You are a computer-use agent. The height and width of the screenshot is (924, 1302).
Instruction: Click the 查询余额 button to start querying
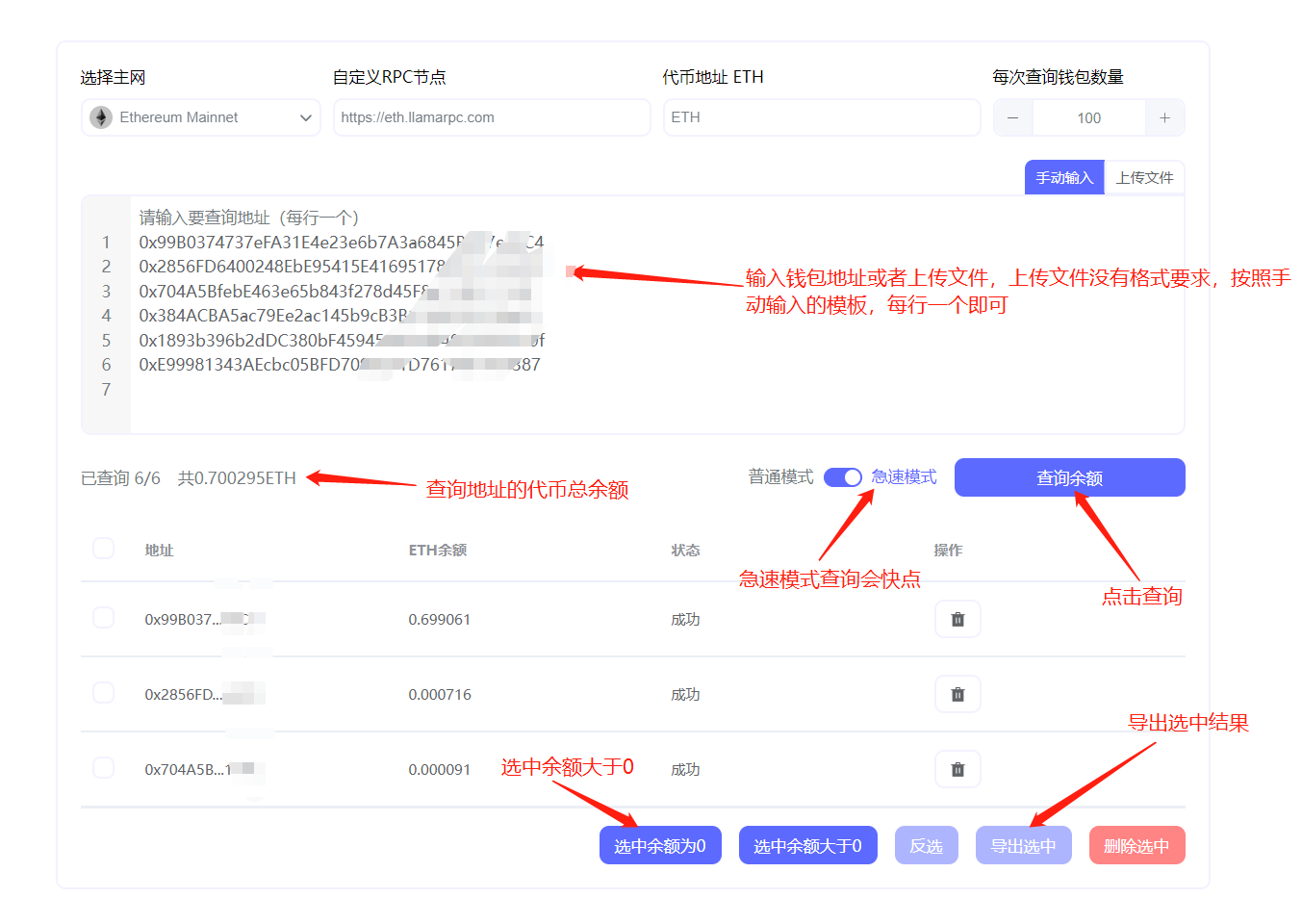tap(1069, 476)
